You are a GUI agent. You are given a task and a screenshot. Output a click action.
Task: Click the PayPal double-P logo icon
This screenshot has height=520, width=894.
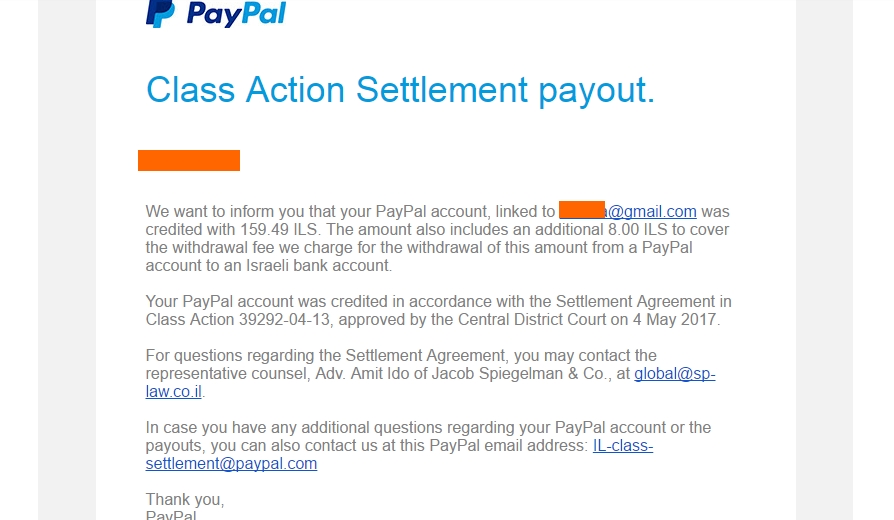click(x=160, y=13)
